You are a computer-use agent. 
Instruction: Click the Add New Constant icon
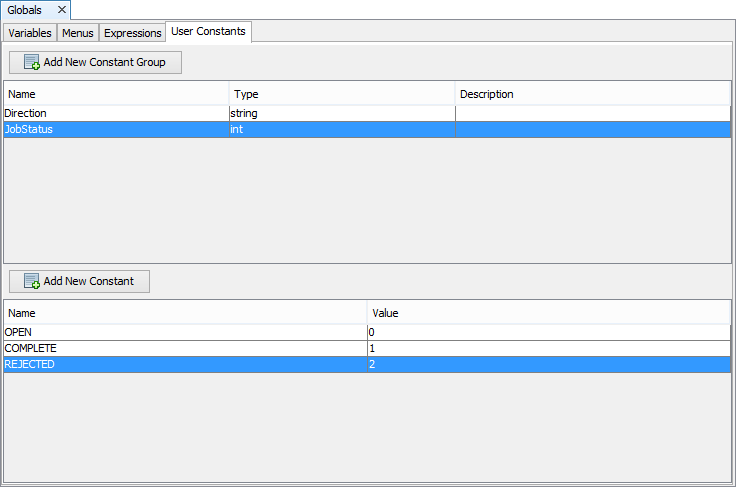click(x=32, y=281)
